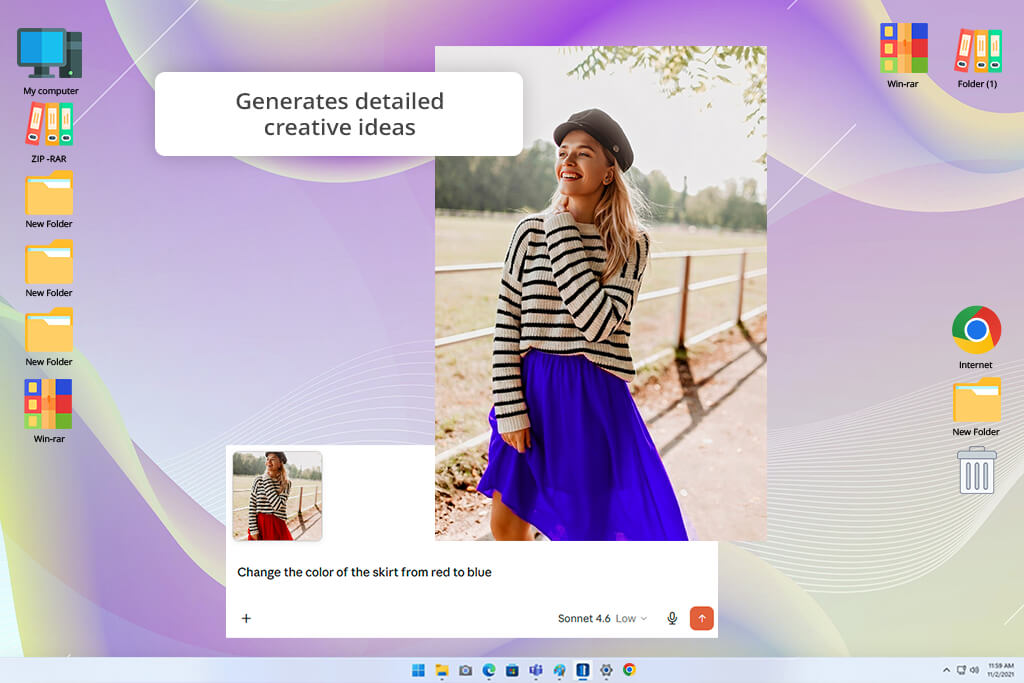Open File Explorer from the taskbar
The image size is (1024, 683).
pos(442,670)
